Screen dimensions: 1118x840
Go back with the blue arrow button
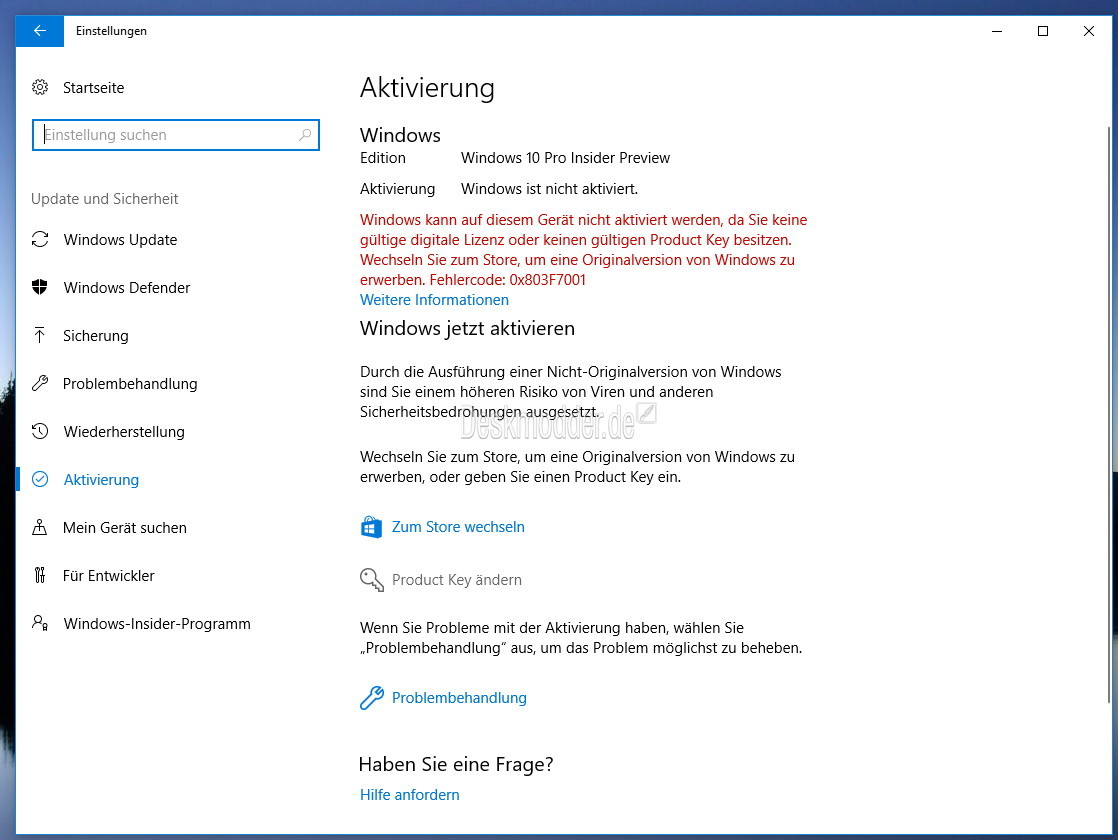tap(40, 31)
